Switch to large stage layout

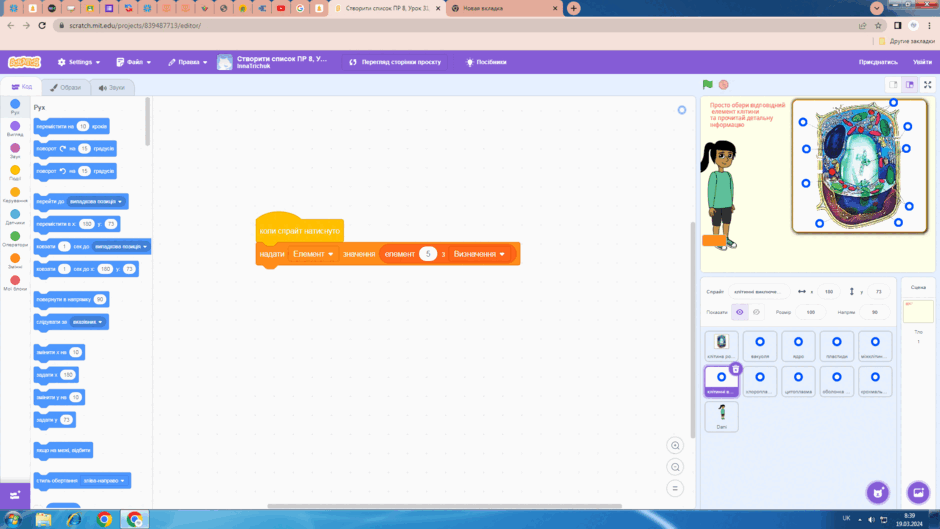click(x=910, y=85)
